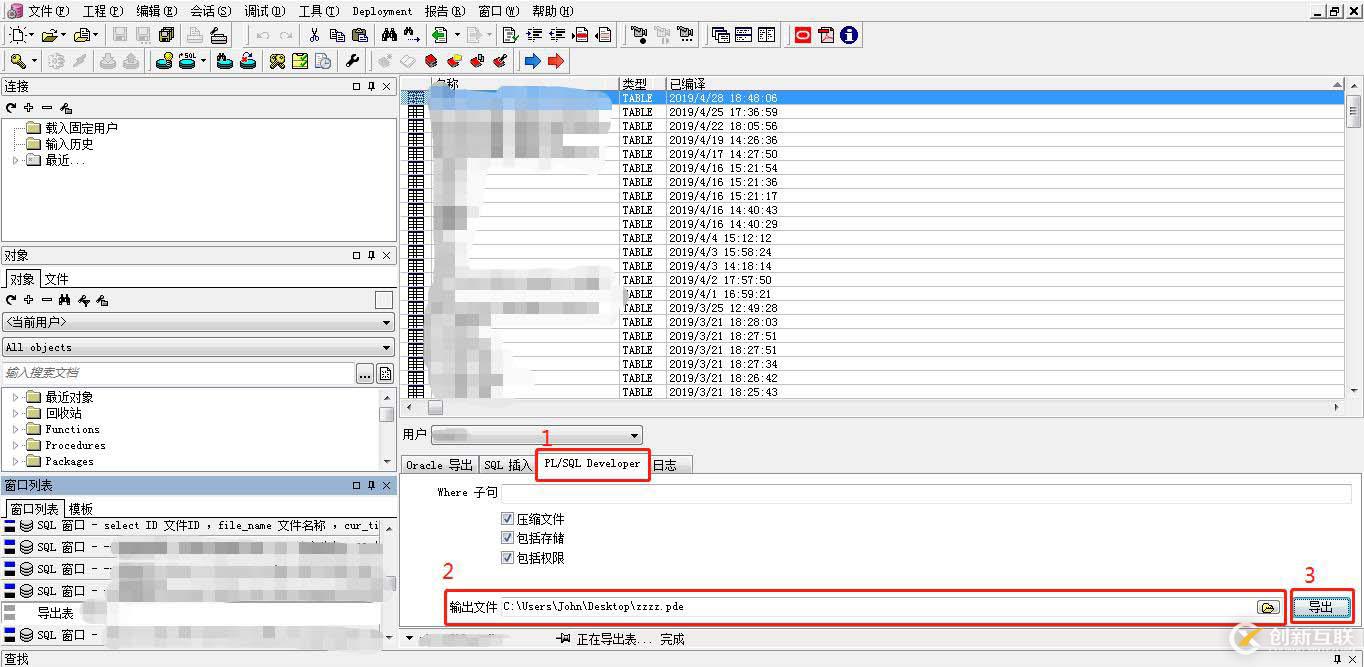Screen dimensions: 1364x667
Task: Click the Find and replace icon
Action: (412, 35)
